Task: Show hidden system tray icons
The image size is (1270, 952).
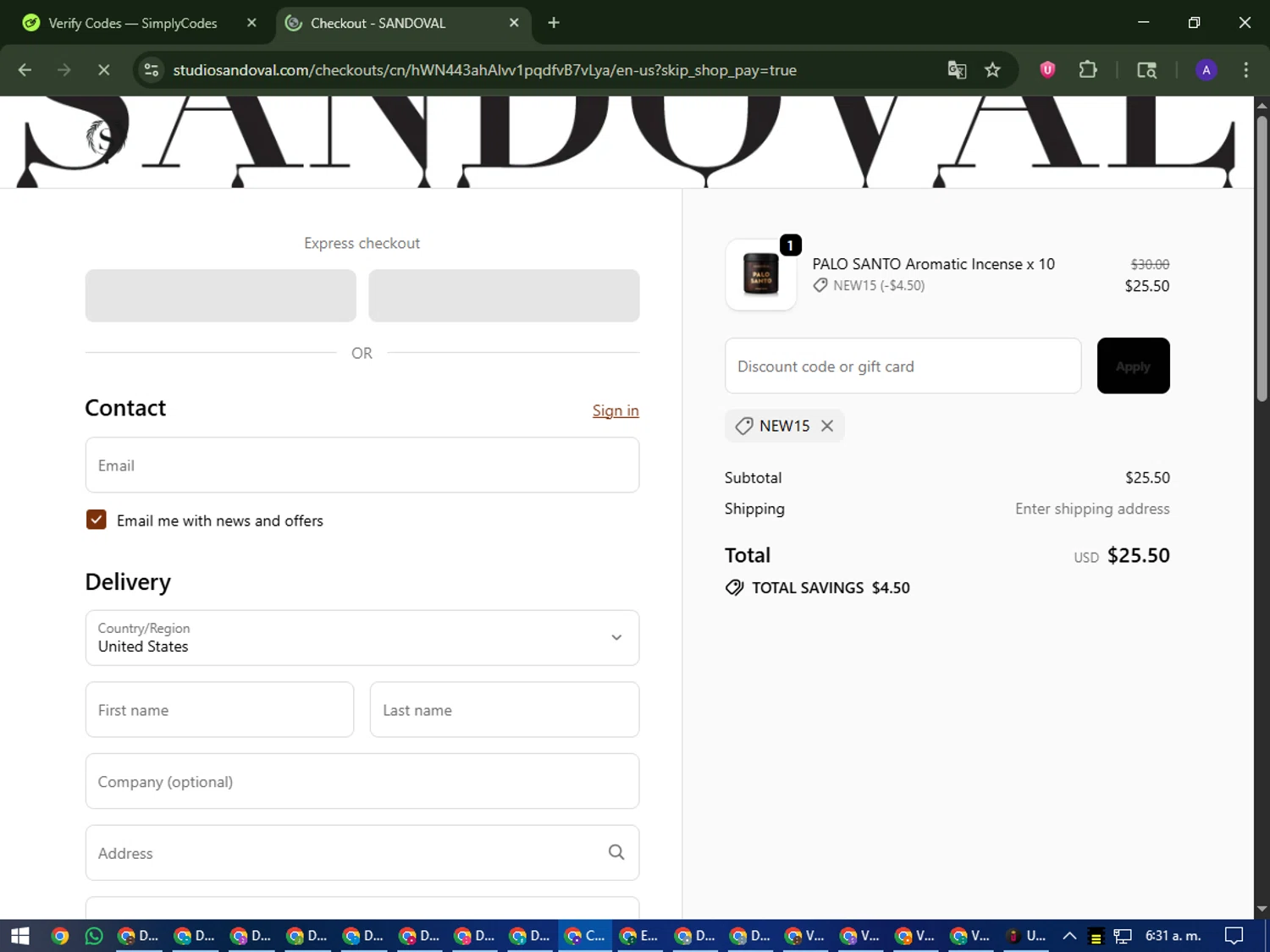Action: 1069,936
